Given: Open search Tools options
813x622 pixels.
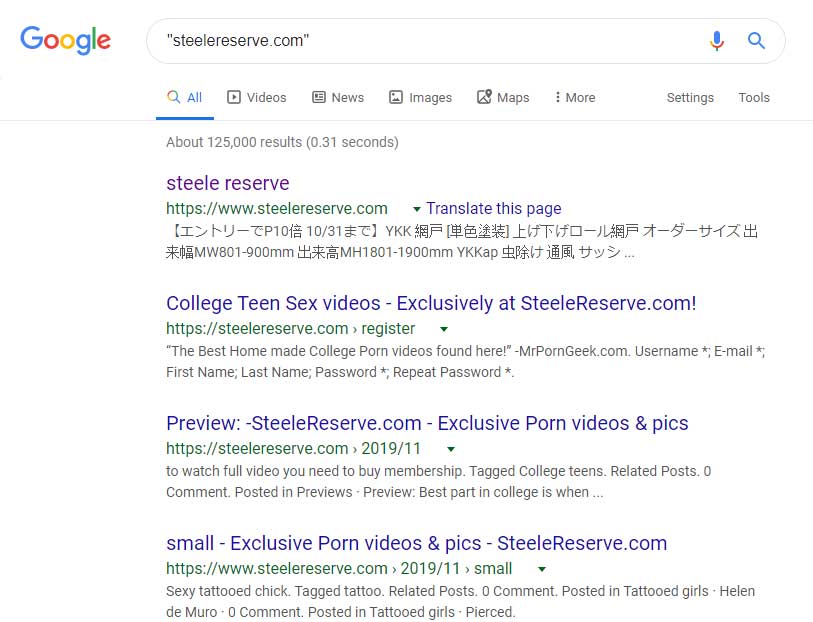Looking at the screenshot, I should [x=754, y=97].
